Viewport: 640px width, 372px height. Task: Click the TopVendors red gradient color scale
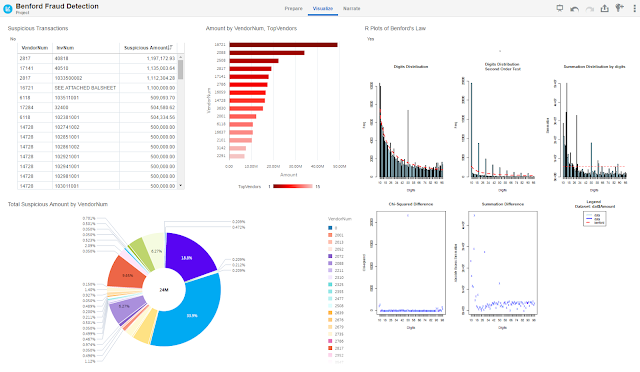coord(293,186)
